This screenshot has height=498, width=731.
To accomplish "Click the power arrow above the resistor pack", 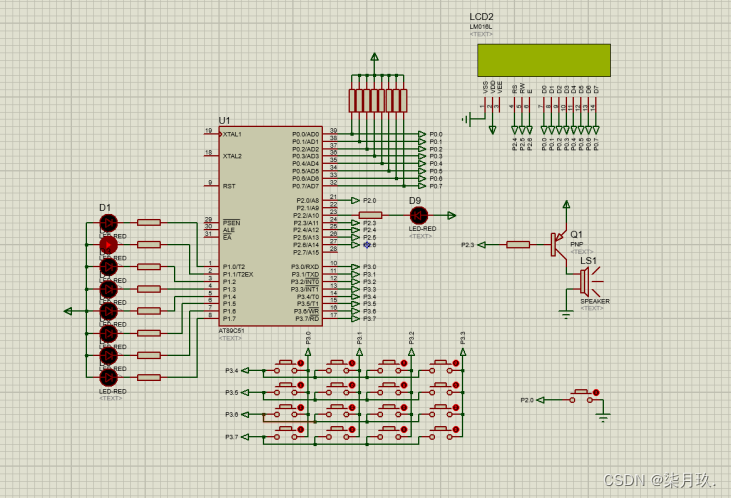I will [x=374, y=57].
